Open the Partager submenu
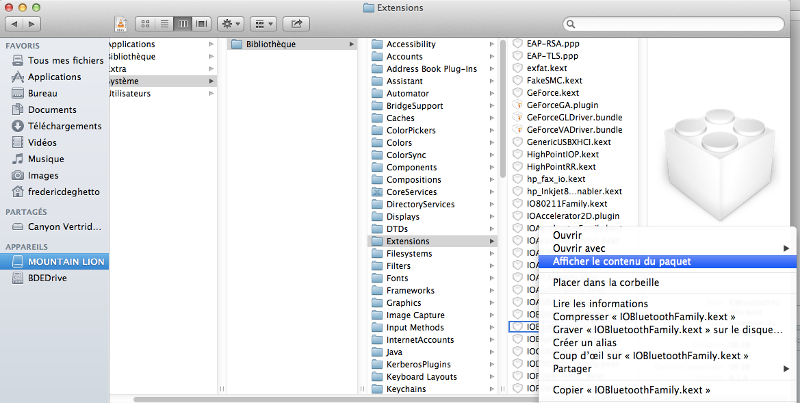The image size is (800, 403). point(669,369)
